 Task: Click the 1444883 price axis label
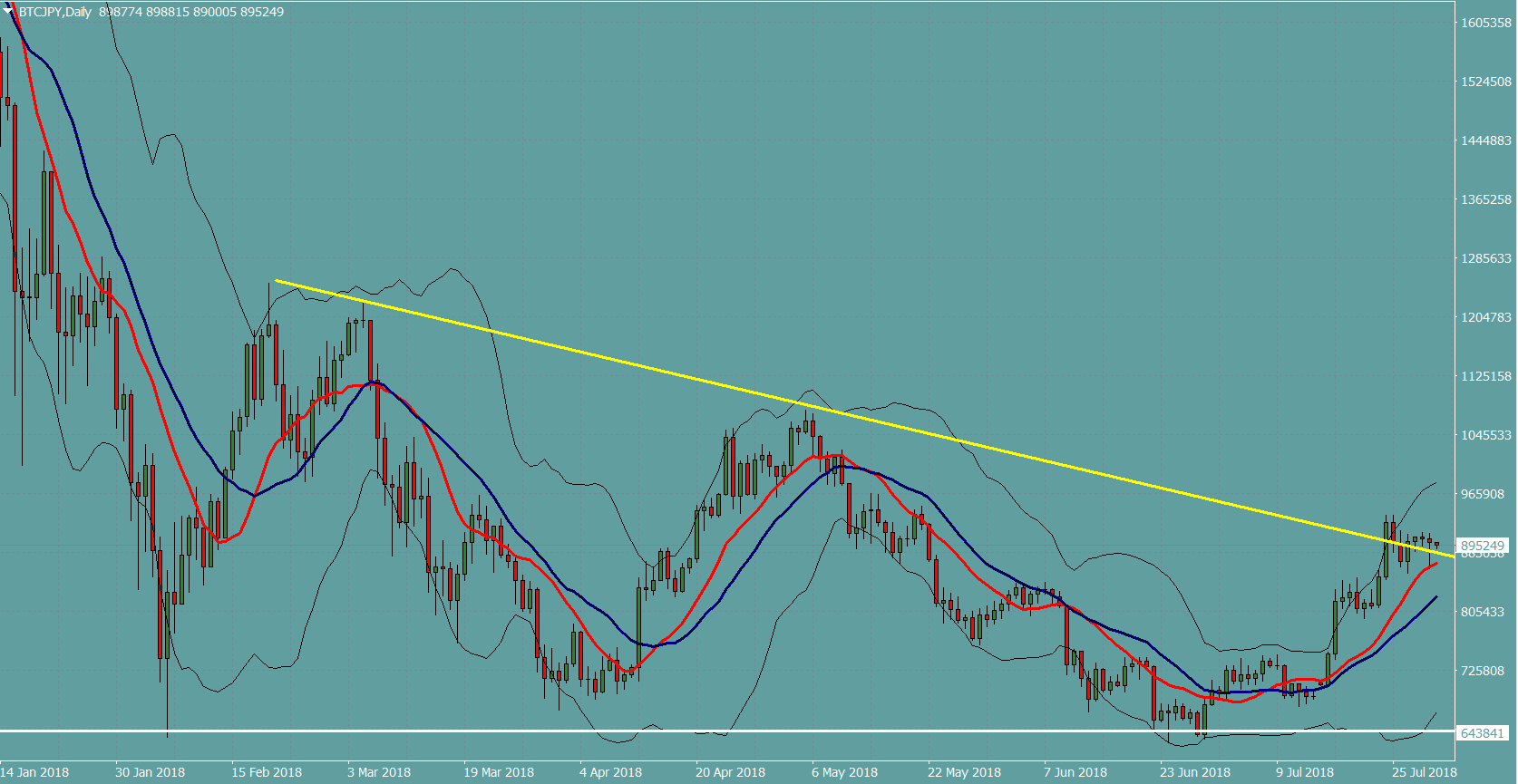1485,140
